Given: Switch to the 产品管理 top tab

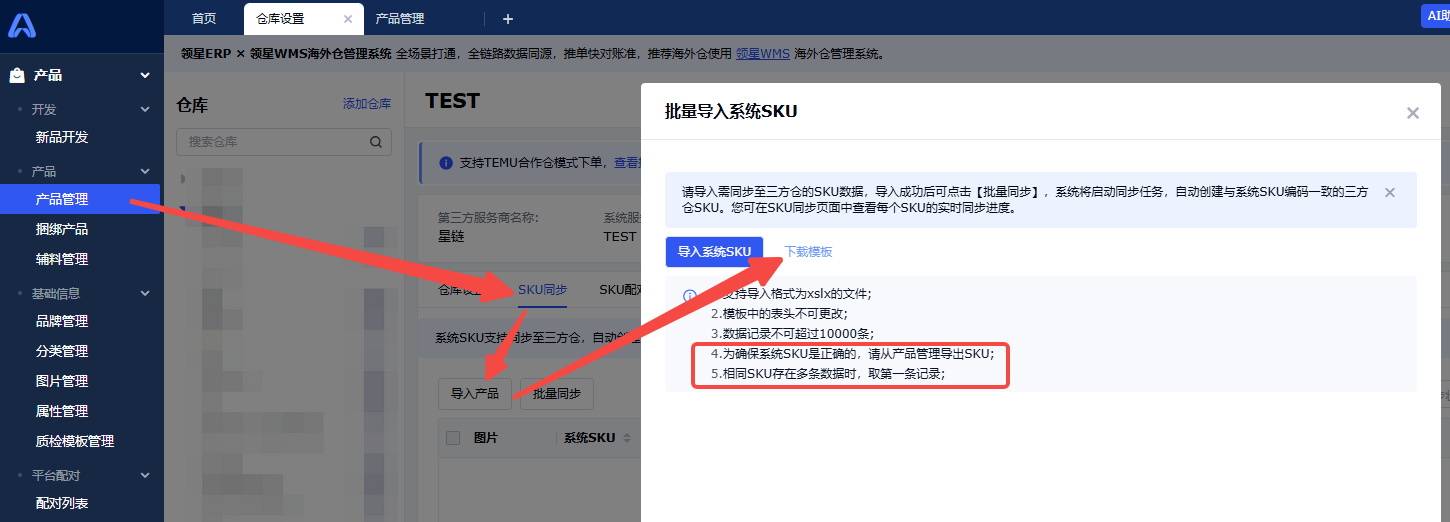Looking at the screenshot, I should point(400,19).
